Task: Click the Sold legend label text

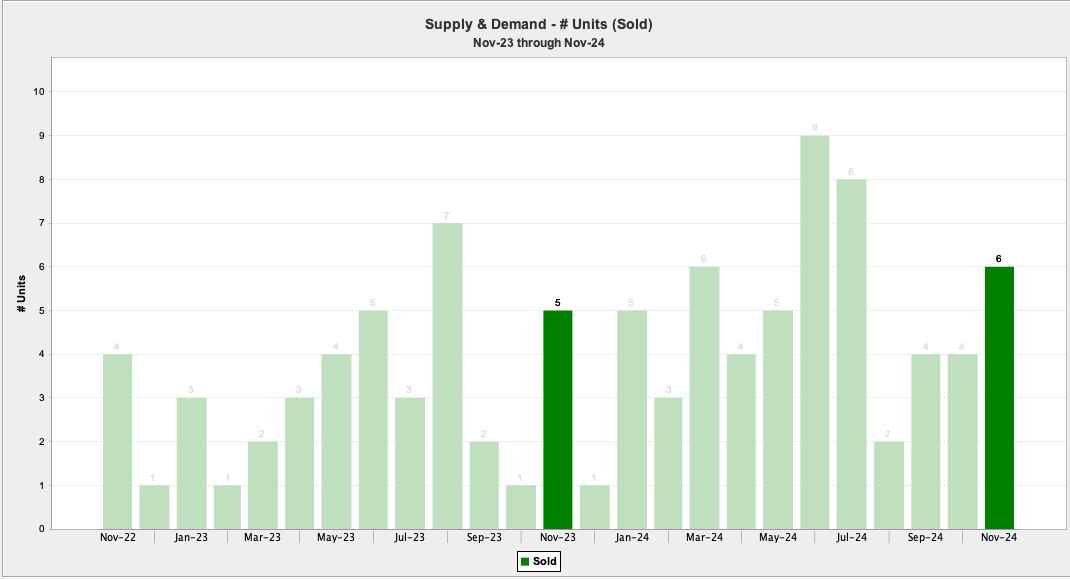Action: pos(545,562)
